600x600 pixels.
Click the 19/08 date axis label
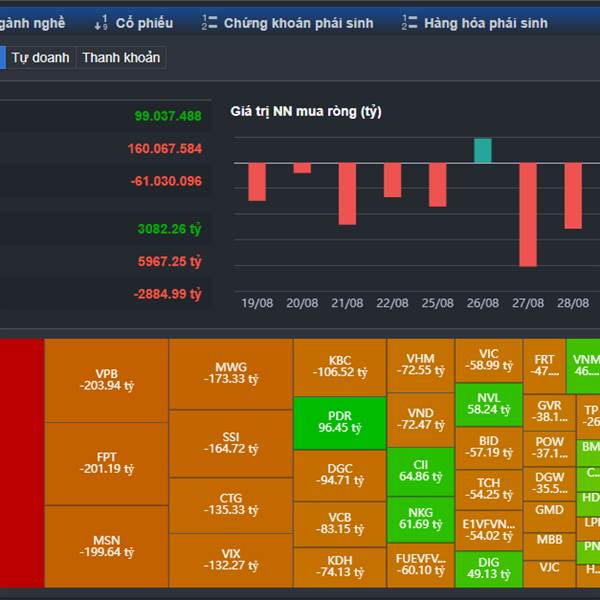click(257, 303)
